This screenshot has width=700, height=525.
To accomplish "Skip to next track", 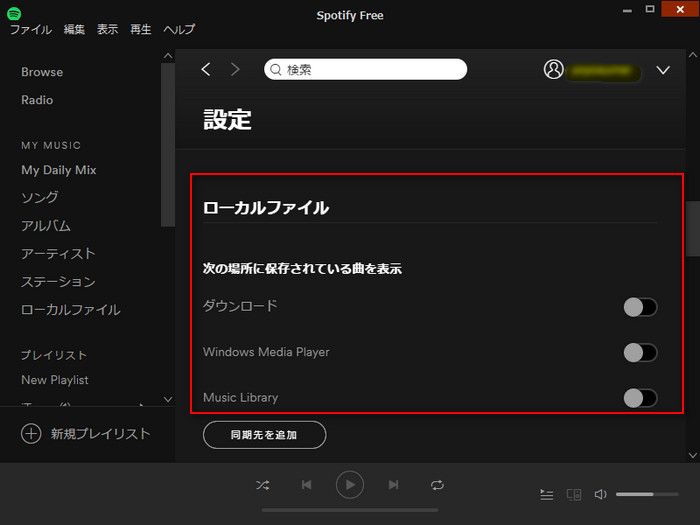I will [393, 485].
